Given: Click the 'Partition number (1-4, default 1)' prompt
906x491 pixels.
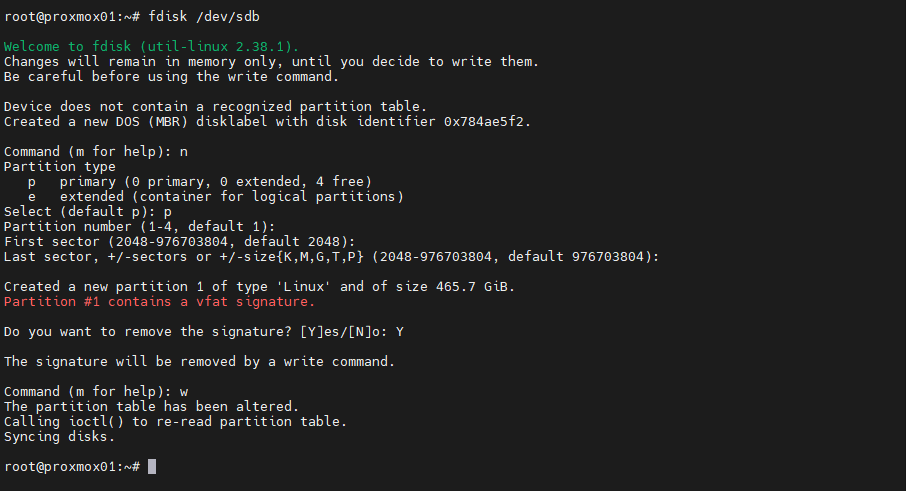Looking at the screenshot, I should [x=139, y=227].
